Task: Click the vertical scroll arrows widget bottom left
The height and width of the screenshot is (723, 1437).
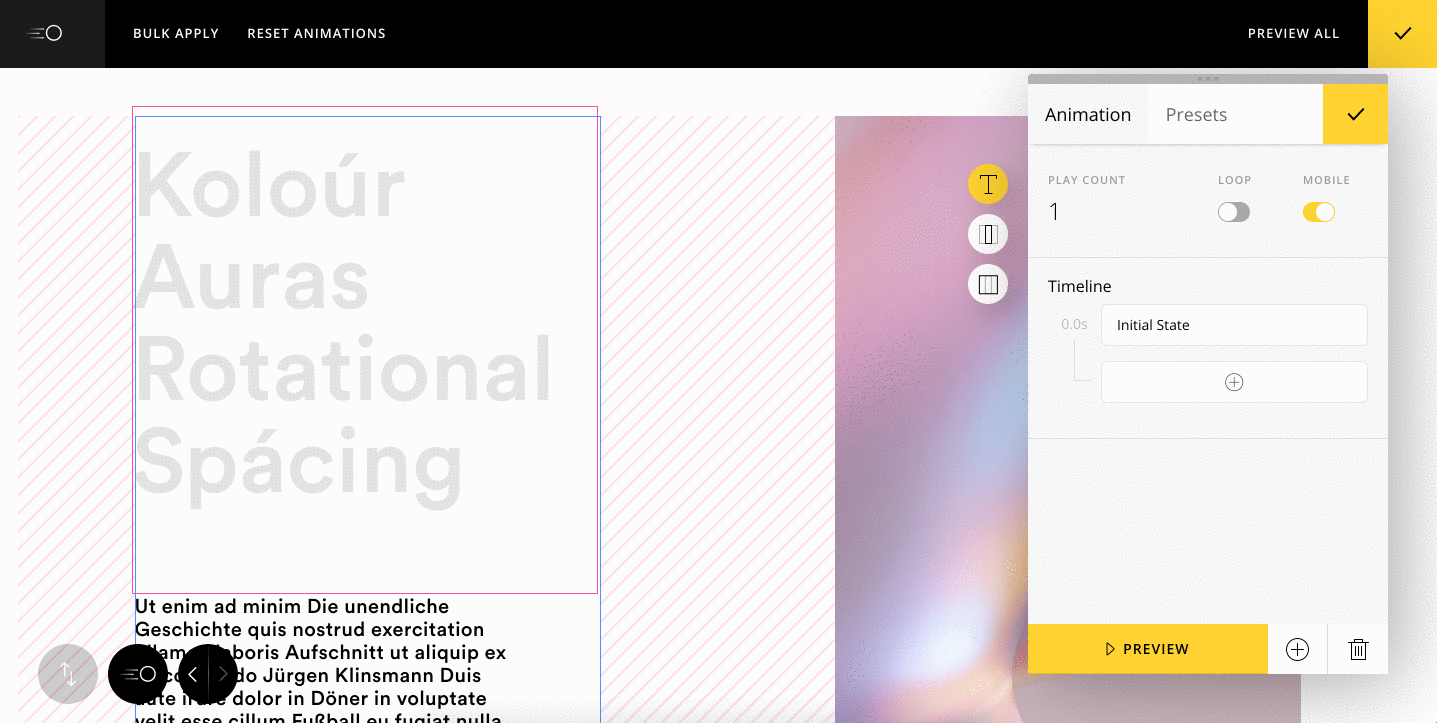Action: coord(67,674)
